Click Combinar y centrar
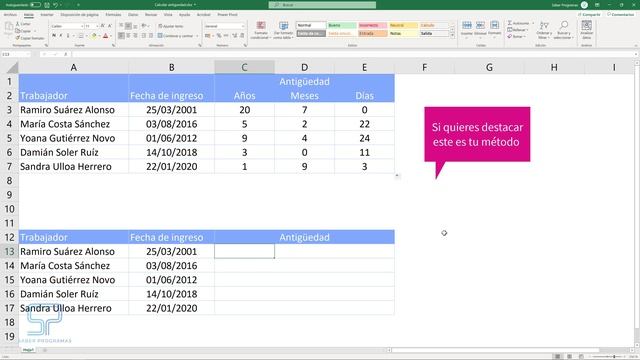The height and width of the screenshot is (360, 640). click(176, 36)
